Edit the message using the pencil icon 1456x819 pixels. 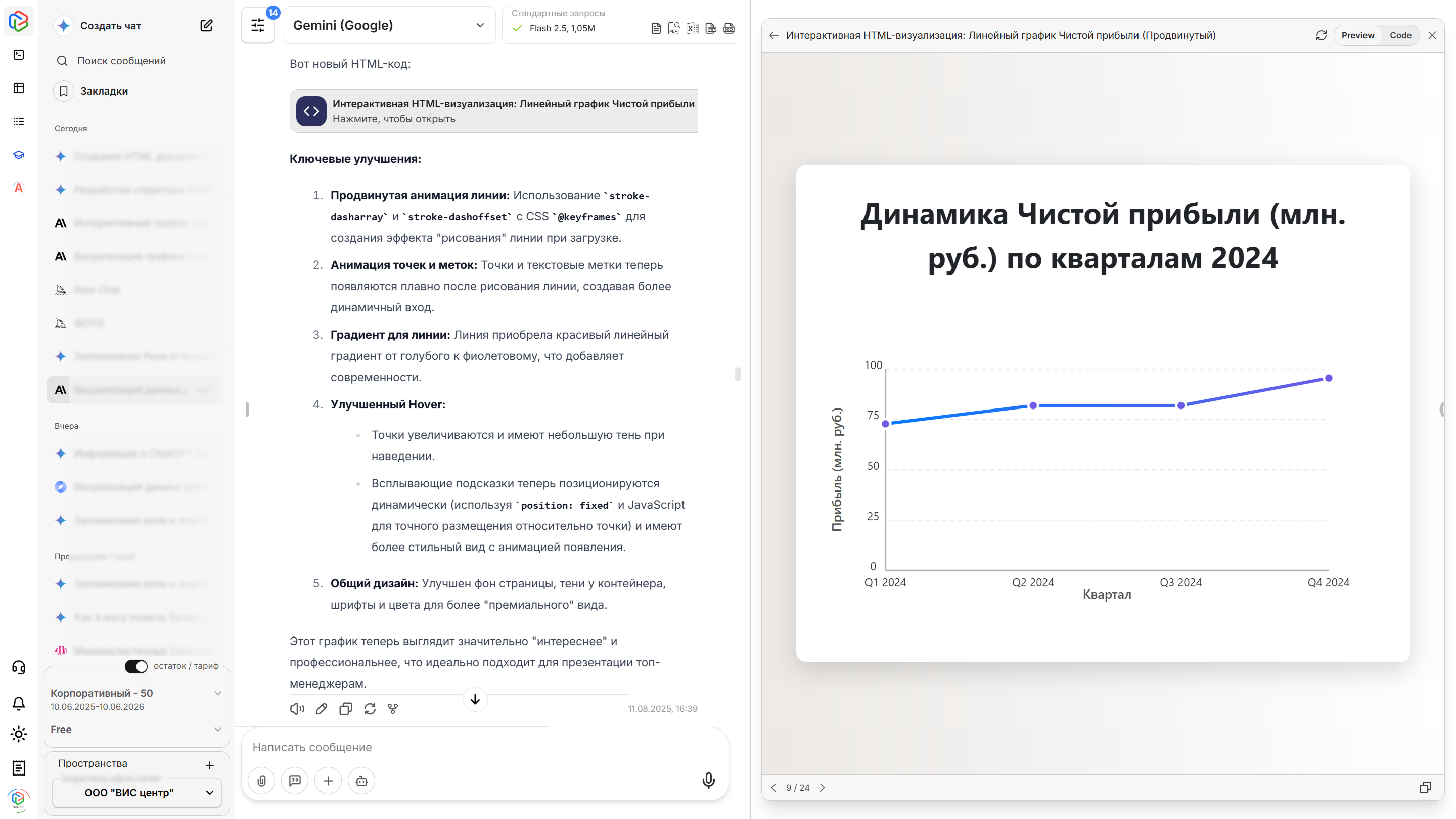point(321,709)
